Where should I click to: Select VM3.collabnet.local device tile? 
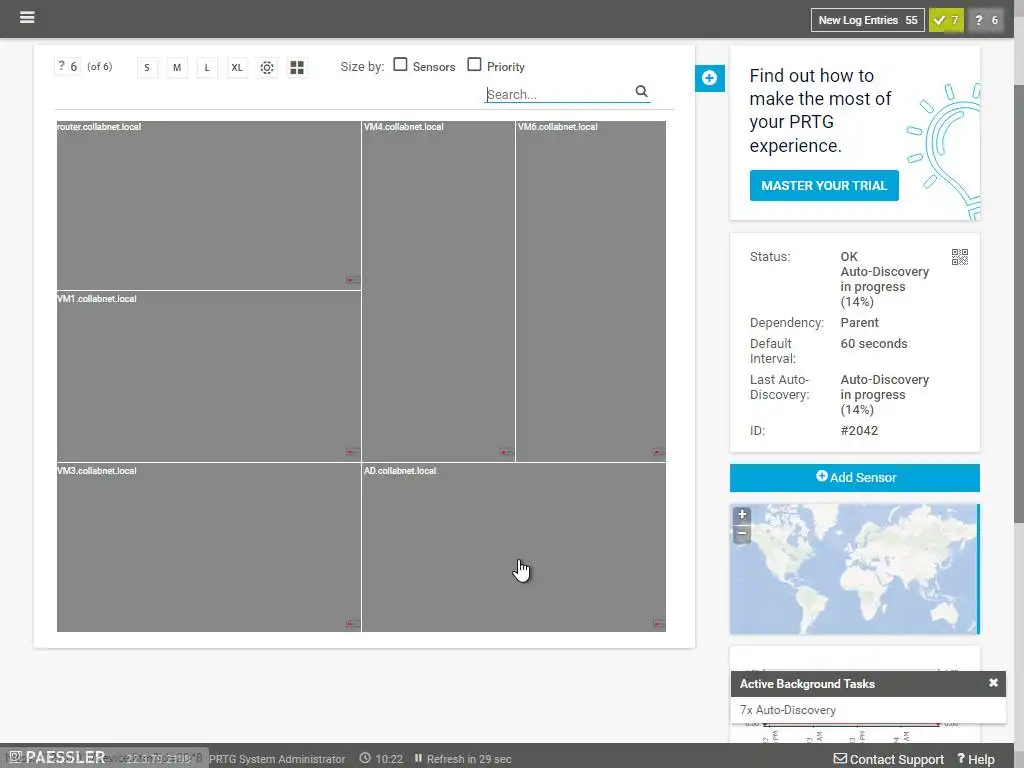click(x=209, y=547)
